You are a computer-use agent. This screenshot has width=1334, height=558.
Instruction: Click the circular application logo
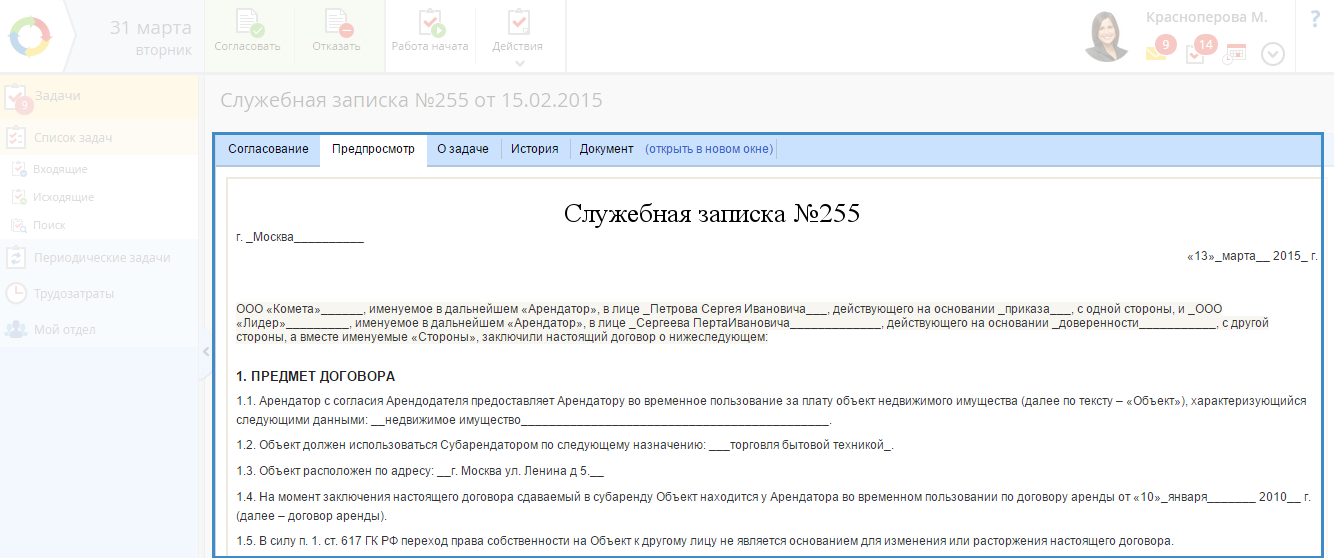pyautogui.click(x=29, y=37)
